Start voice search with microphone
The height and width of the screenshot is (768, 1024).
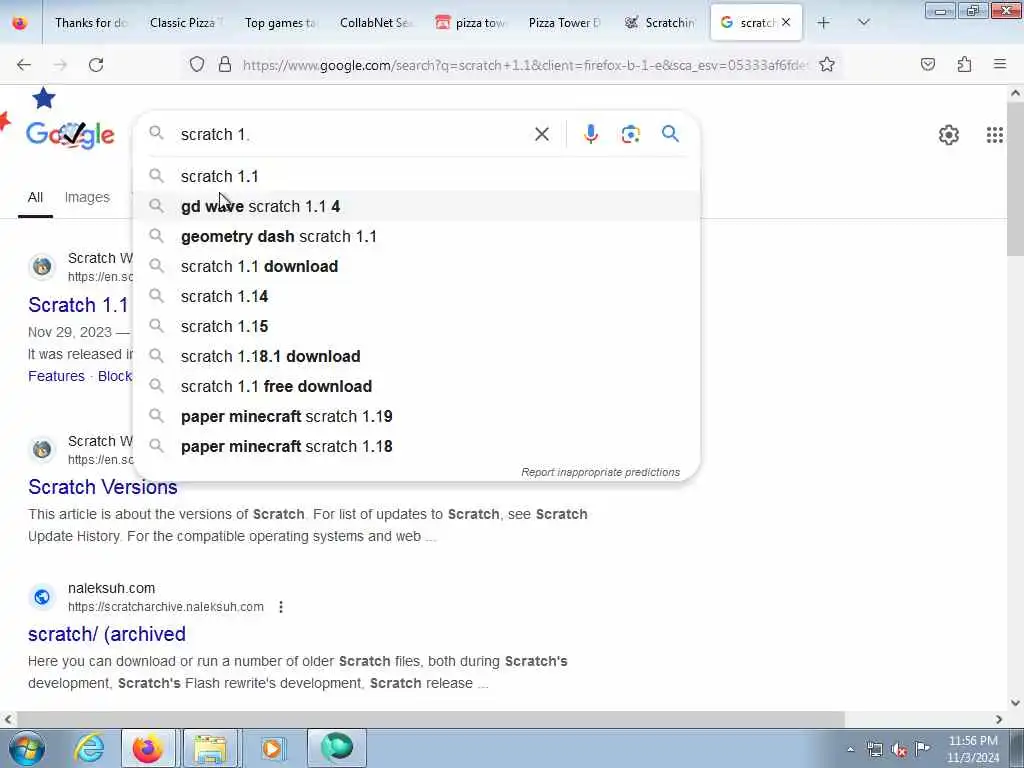tap(590, 134)
